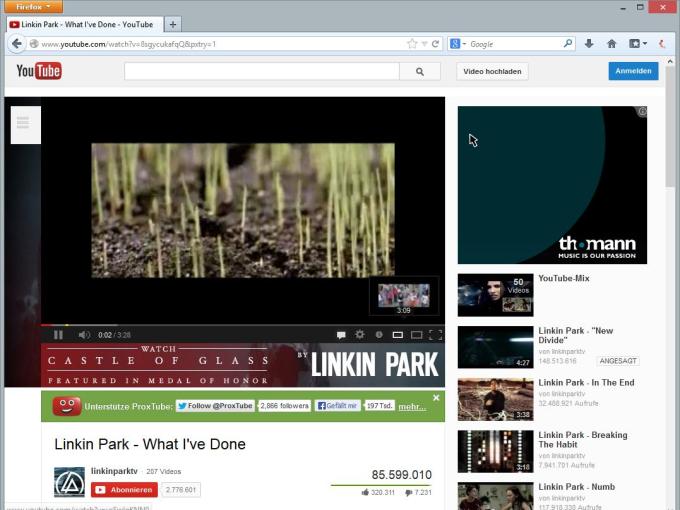The height and width of the screenshot is (510, 680).
Task: Open Linkin Park - Numb title link
Action: tap(577, 487)
